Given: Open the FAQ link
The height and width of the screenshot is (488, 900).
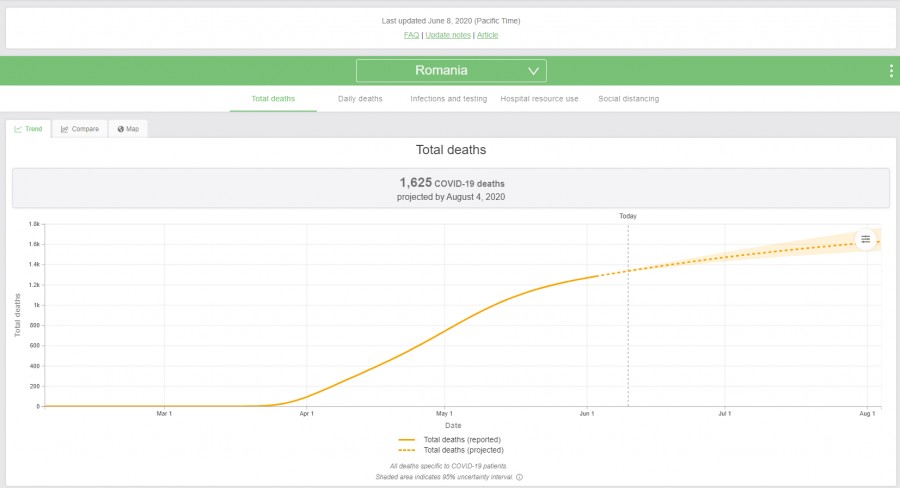Looking at the screenshot, I should click(x=411, y=35).
